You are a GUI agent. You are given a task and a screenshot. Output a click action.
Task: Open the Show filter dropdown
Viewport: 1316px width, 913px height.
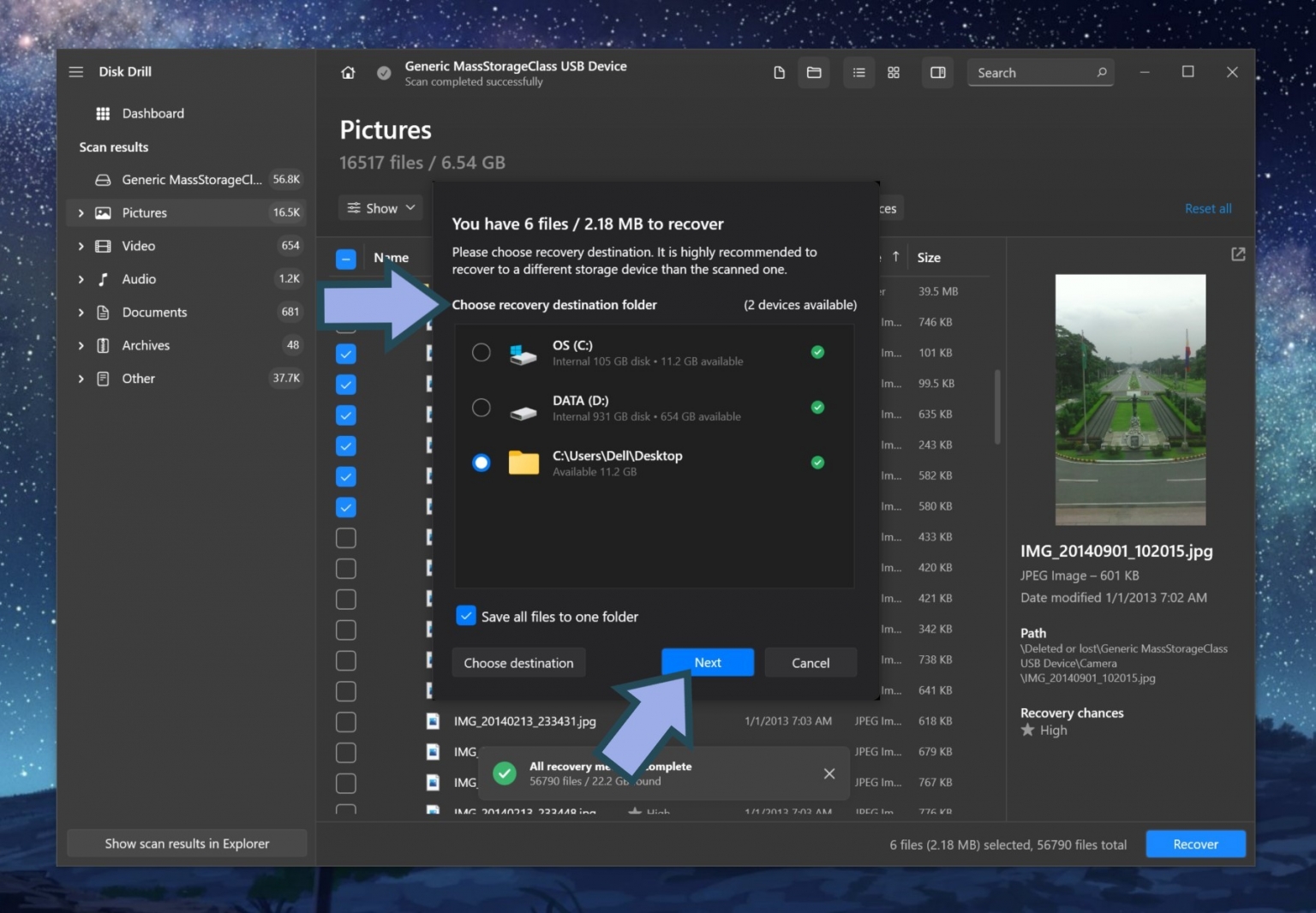click(381, 208)
